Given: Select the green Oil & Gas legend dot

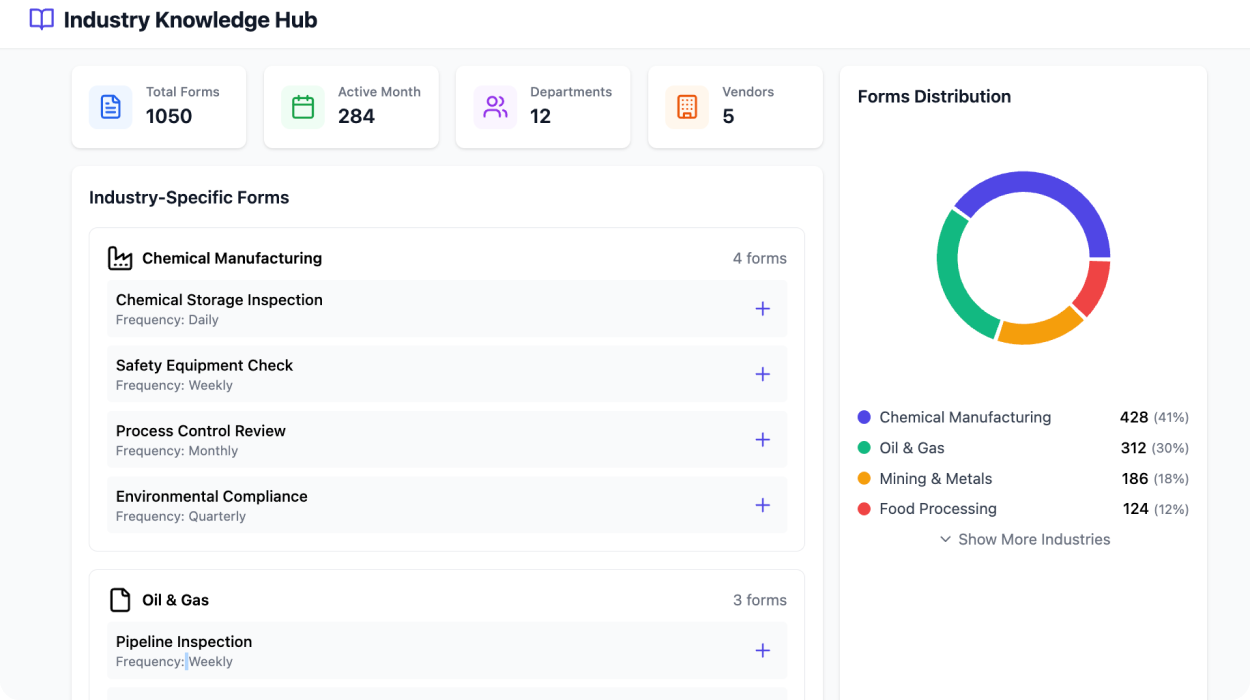Looking at the screenshot, I should click(864, 448).
